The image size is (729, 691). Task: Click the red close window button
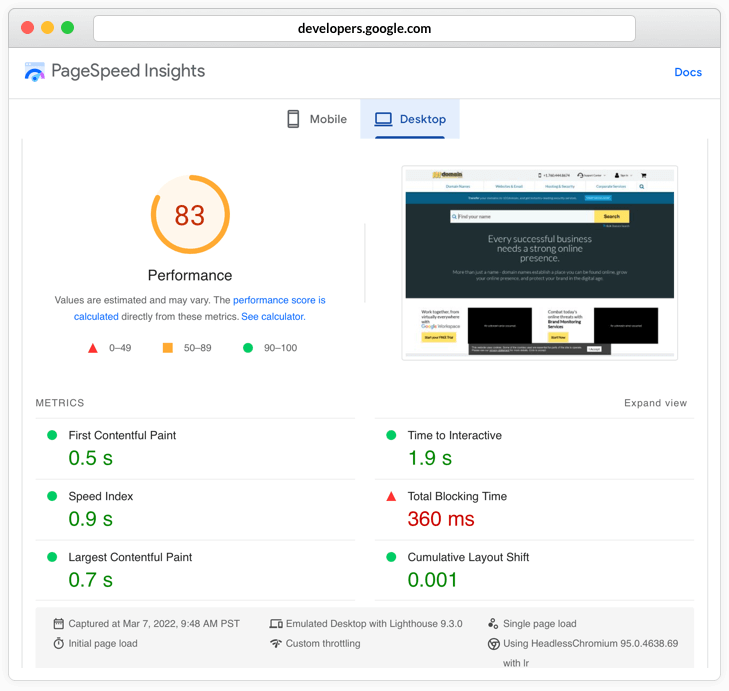pos(27,28)
